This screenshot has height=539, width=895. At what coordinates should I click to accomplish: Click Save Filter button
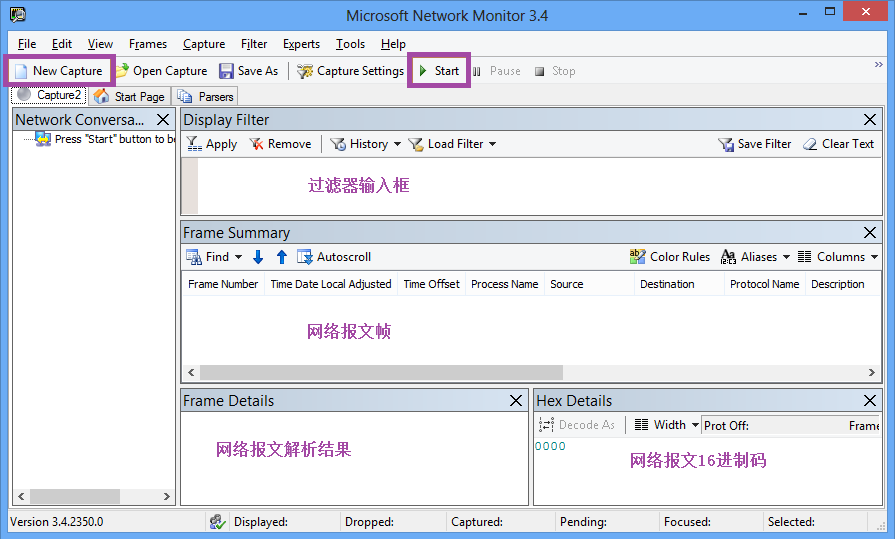point(755,144)
